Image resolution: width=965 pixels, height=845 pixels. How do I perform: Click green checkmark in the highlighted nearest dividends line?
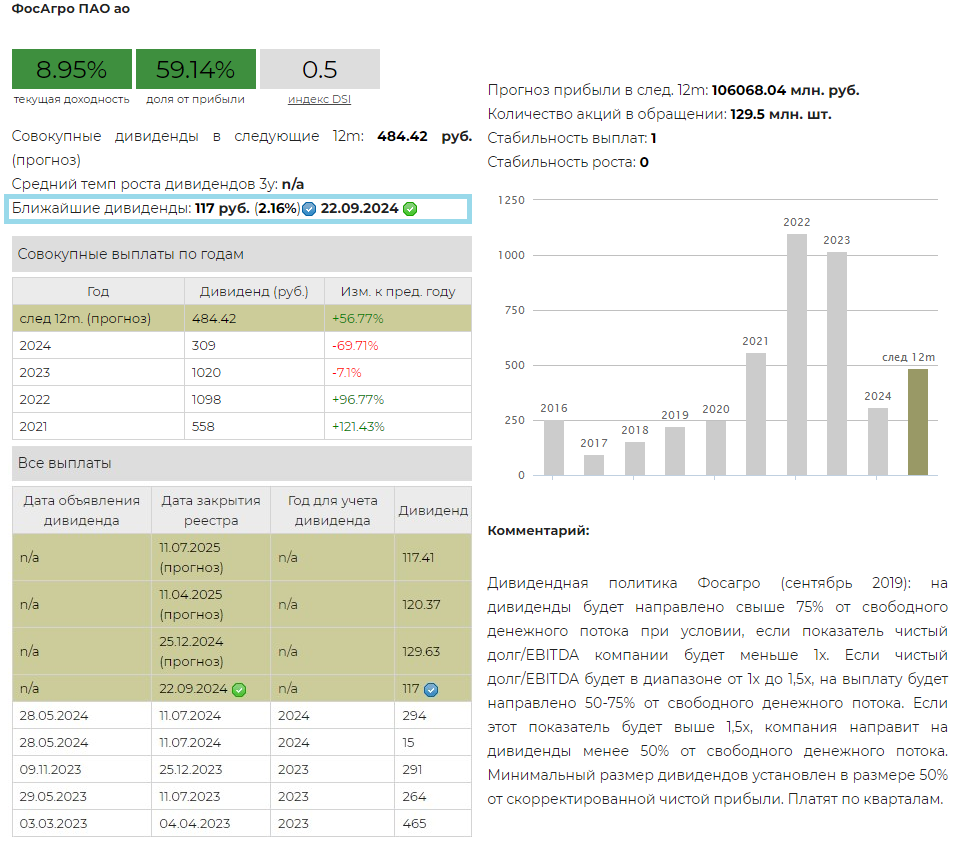(x=410, y=209)
